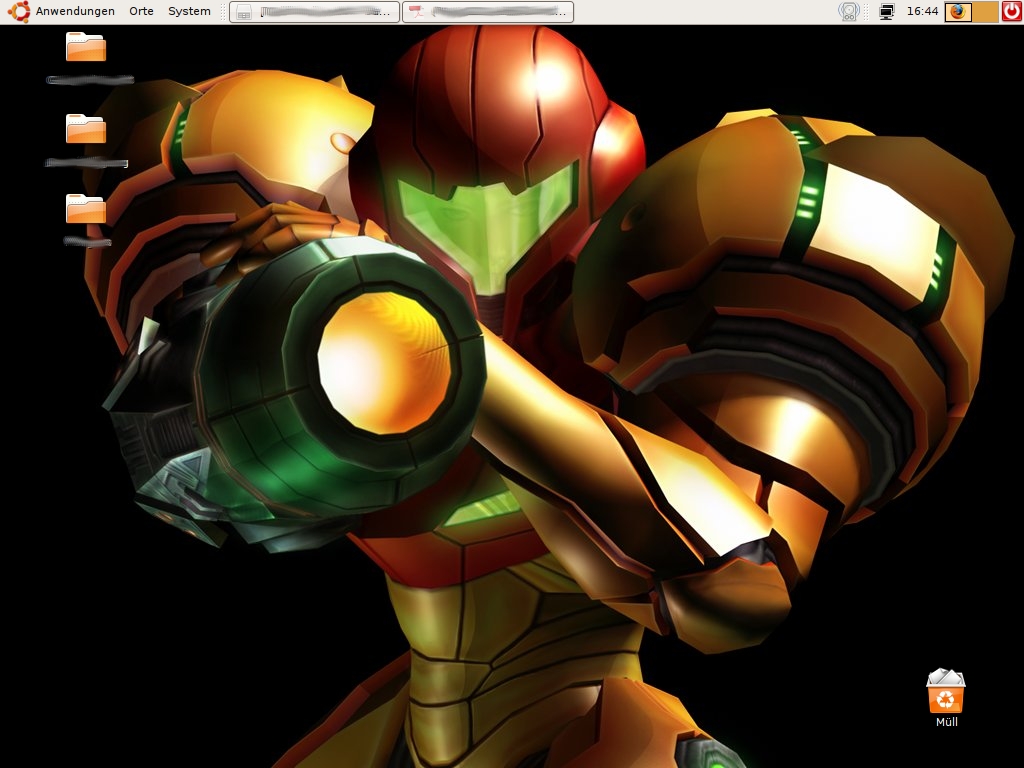Viewport: 1024px width, 768px height.
Task: Click the blurred label under the top folder
Action: click(x=90, y=80)
